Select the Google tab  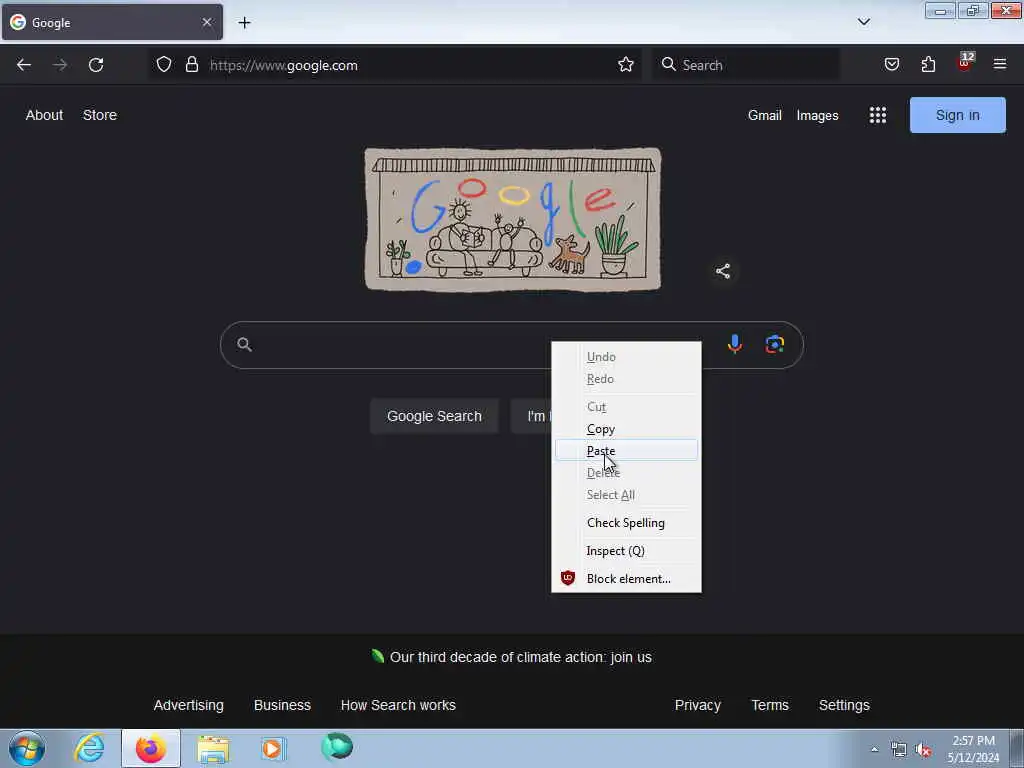[x=112, y=23]
